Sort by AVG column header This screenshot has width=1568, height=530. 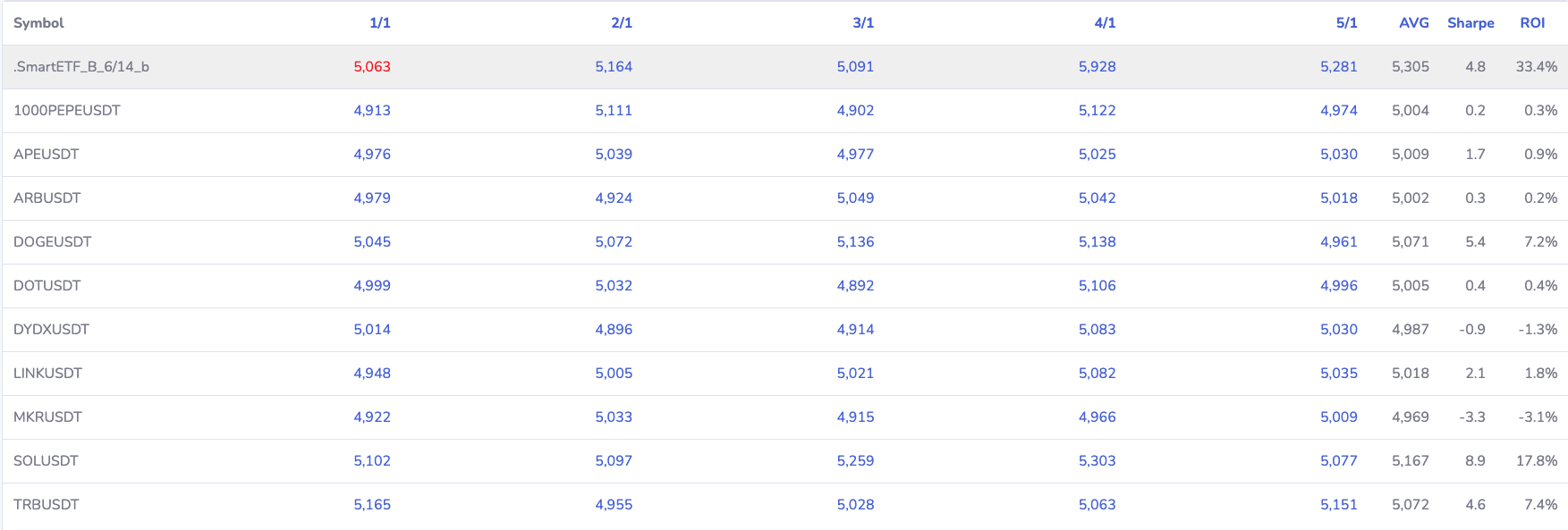(1413, 23)
